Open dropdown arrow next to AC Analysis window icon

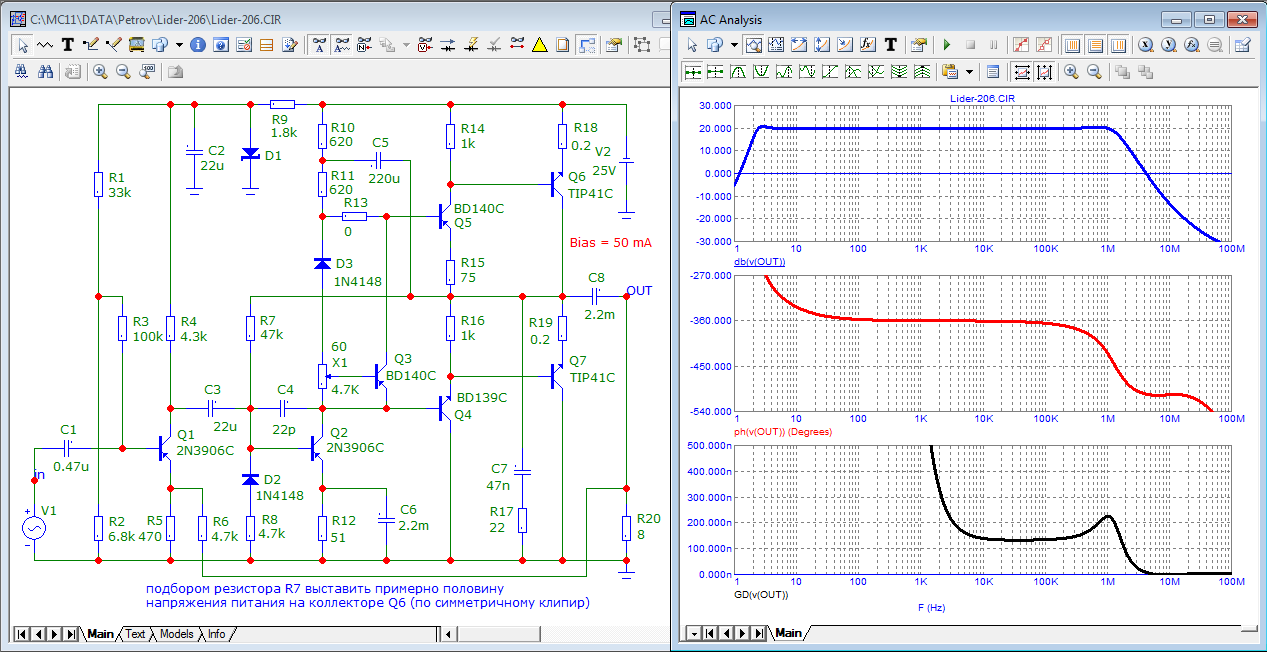pos(733,45)
